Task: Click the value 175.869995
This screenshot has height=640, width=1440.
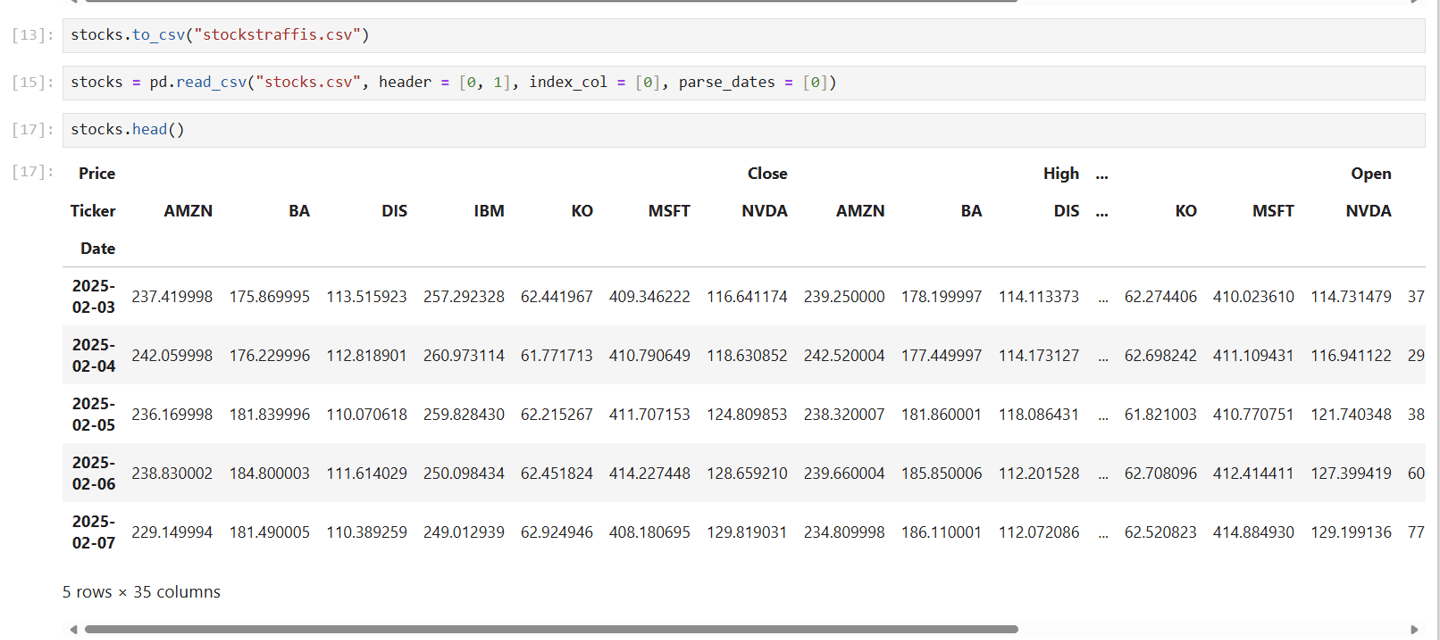Action: pyautogui.click(x=270, y=297)
